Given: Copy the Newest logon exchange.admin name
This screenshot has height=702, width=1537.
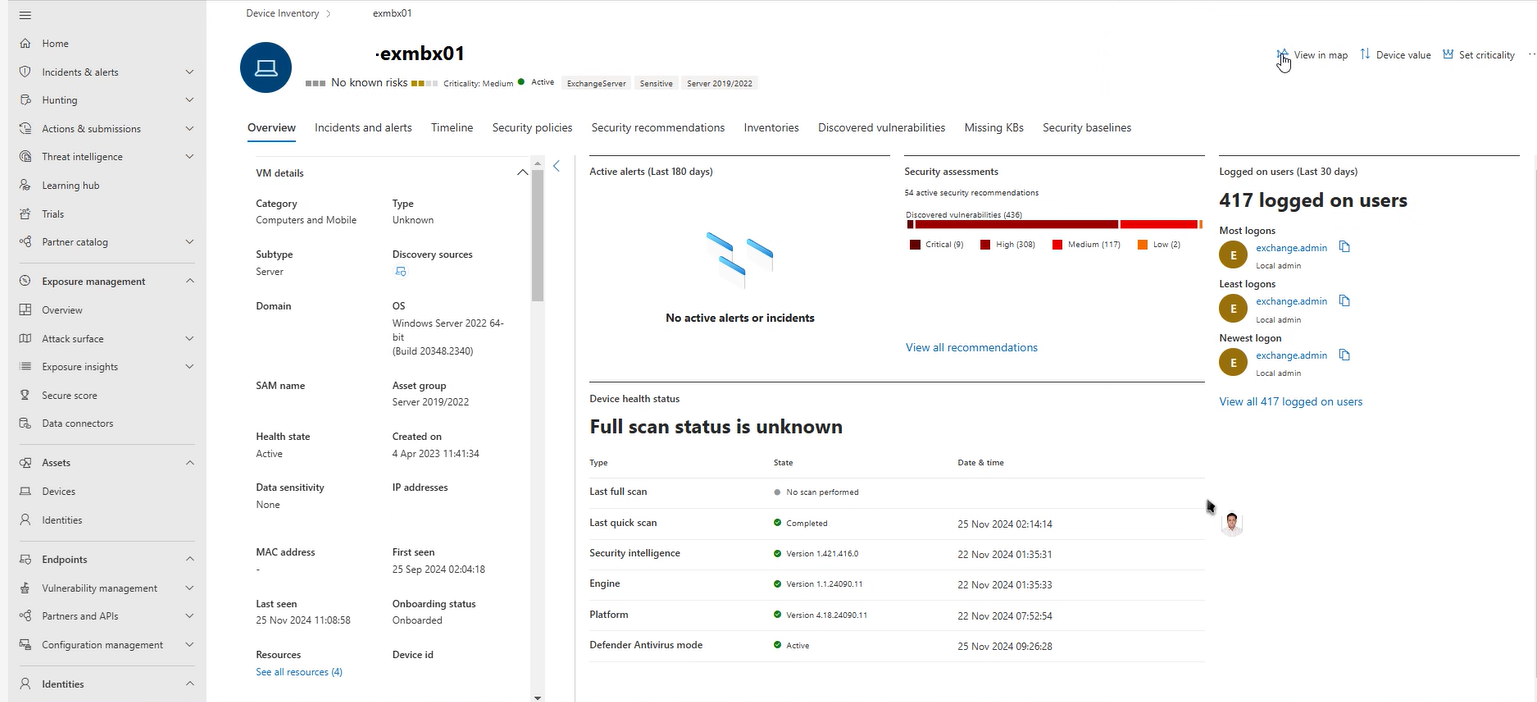Looking at the screenshot, I should [x=1344, y=355].
